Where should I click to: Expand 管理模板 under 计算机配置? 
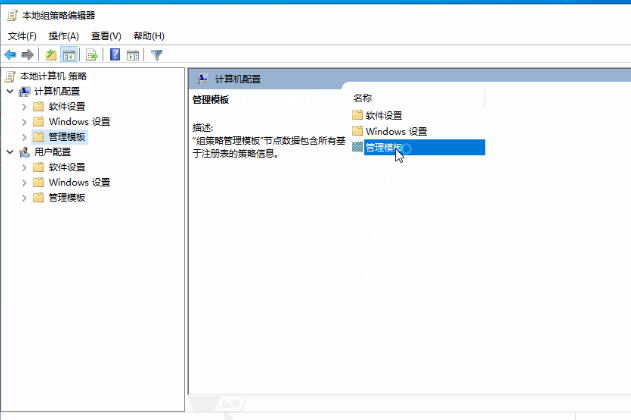point(24,137)
